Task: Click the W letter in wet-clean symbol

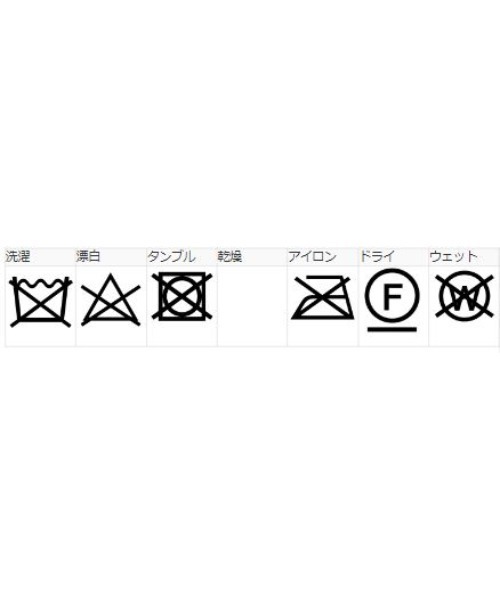Action: [464, 299]
